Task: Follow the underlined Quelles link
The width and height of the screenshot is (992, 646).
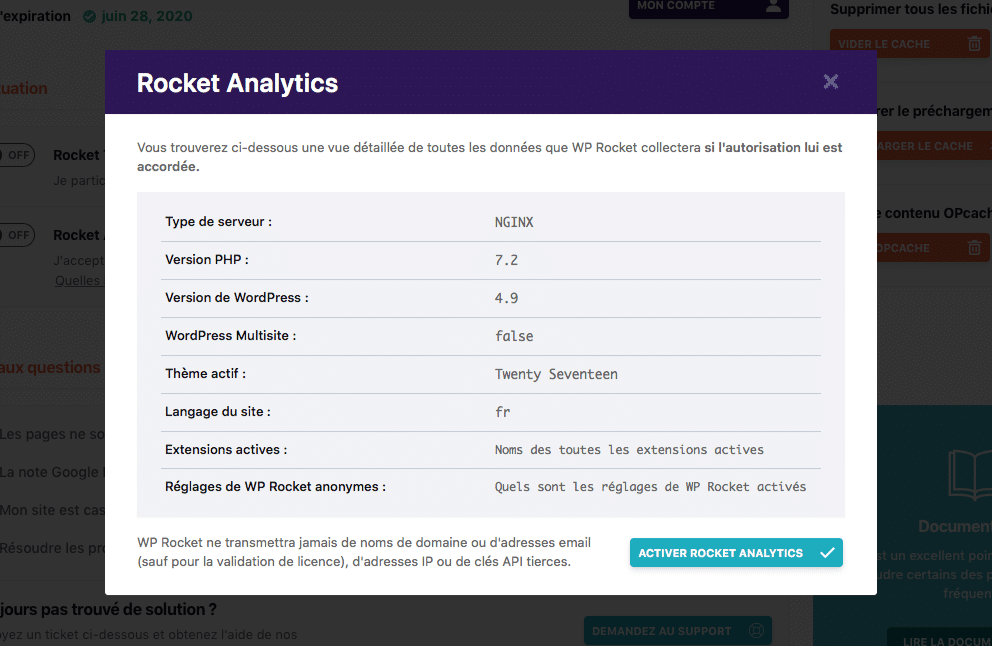Action: point(78,281)
